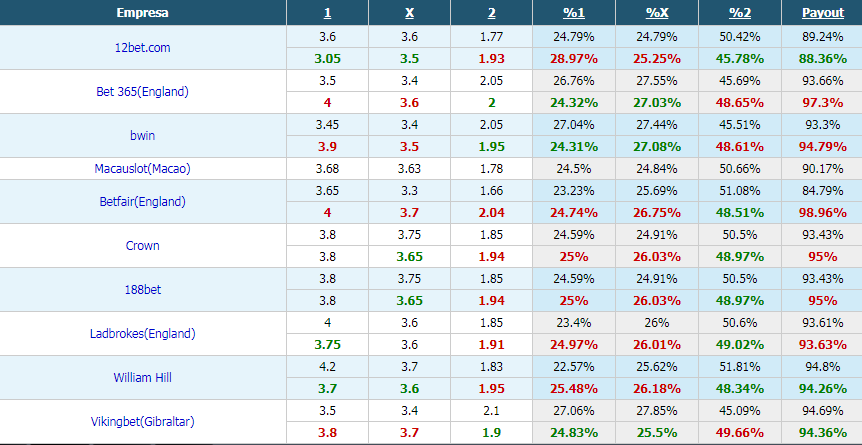Select 12bet.com opening away odds 1.77
The height and width of the screenshot is (445, 862).
click(491, 37)
